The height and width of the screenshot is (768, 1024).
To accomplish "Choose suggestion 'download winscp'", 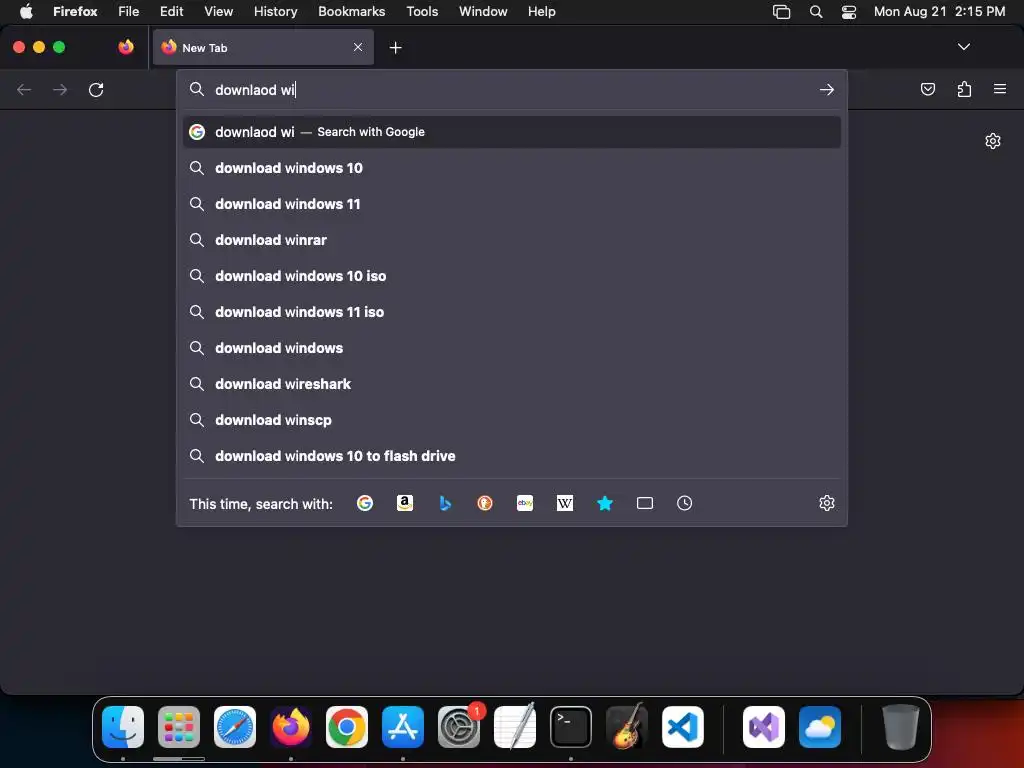I will point(511,419).
